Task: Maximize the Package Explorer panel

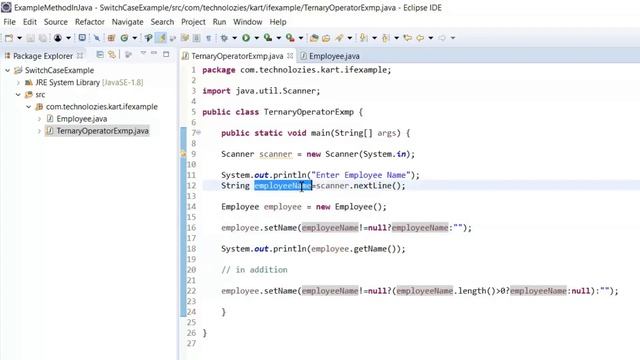Action: click(x=166, y=54)
